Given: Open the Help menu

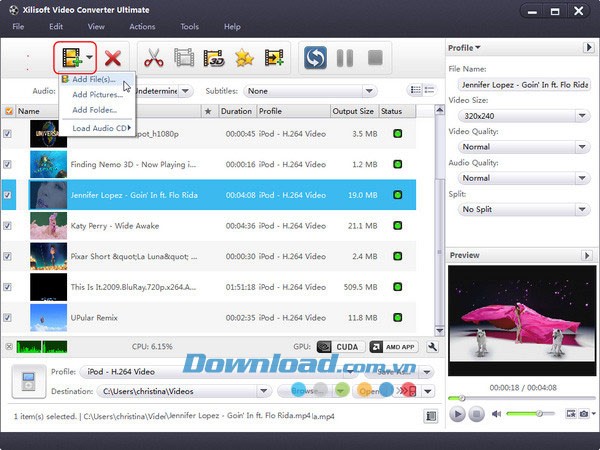Looking at the screenshot, I should pyautogui.click(x=232, y=26).
